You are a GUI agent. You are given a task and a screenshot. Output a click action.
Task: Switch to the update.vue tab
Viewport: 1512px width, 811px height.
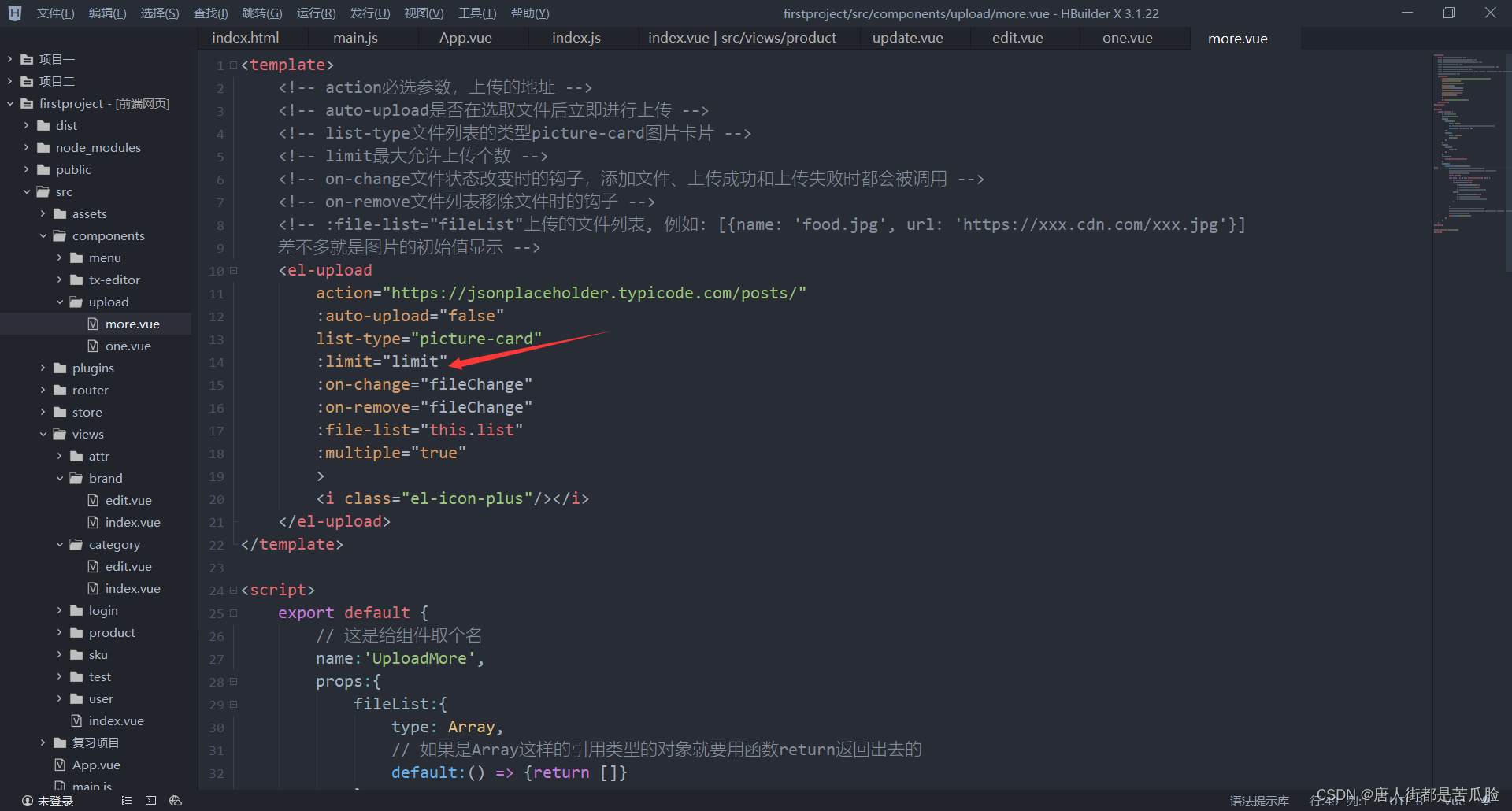907,38
